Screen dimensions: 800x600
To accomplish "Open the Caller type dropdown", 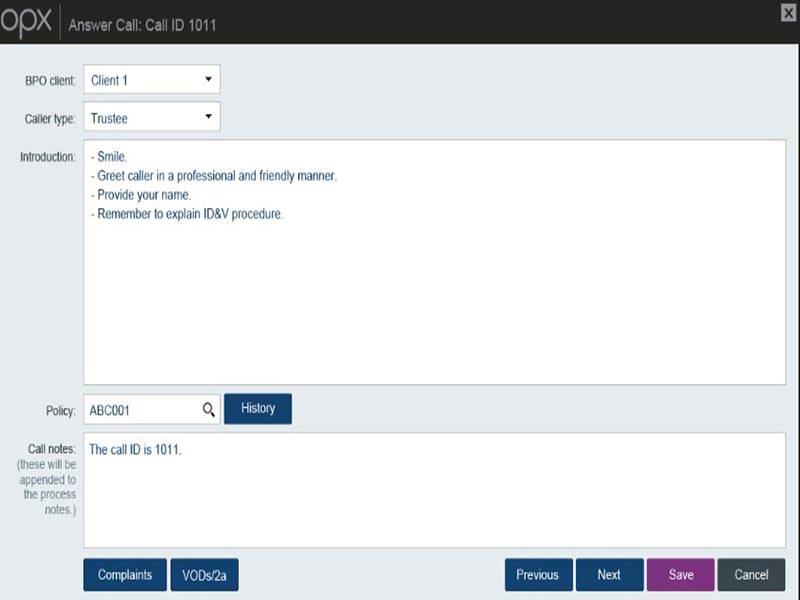I will click(x=151, y=117).
